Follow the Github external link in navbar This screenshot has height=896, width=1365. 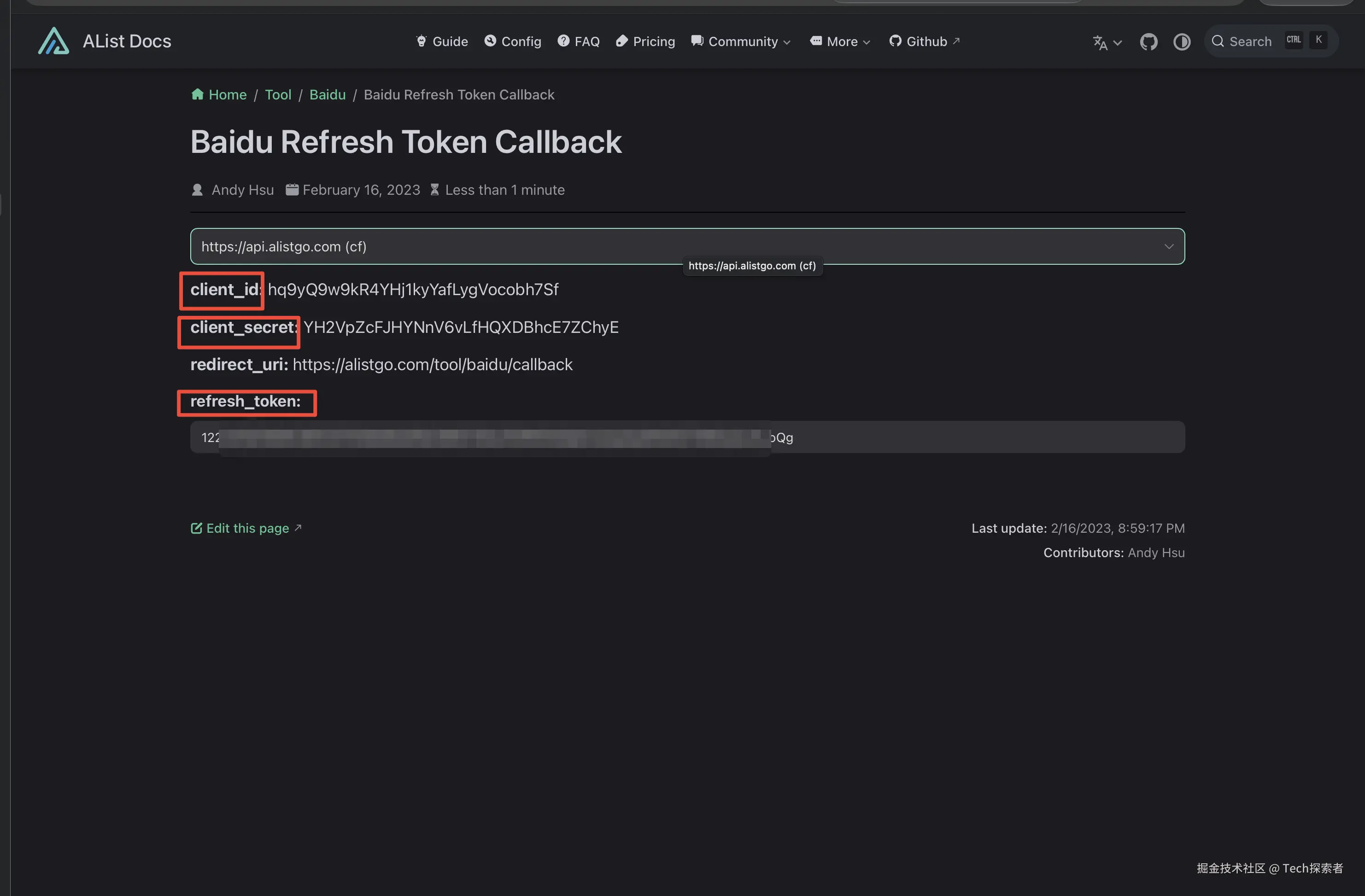(x=925, y=41)
